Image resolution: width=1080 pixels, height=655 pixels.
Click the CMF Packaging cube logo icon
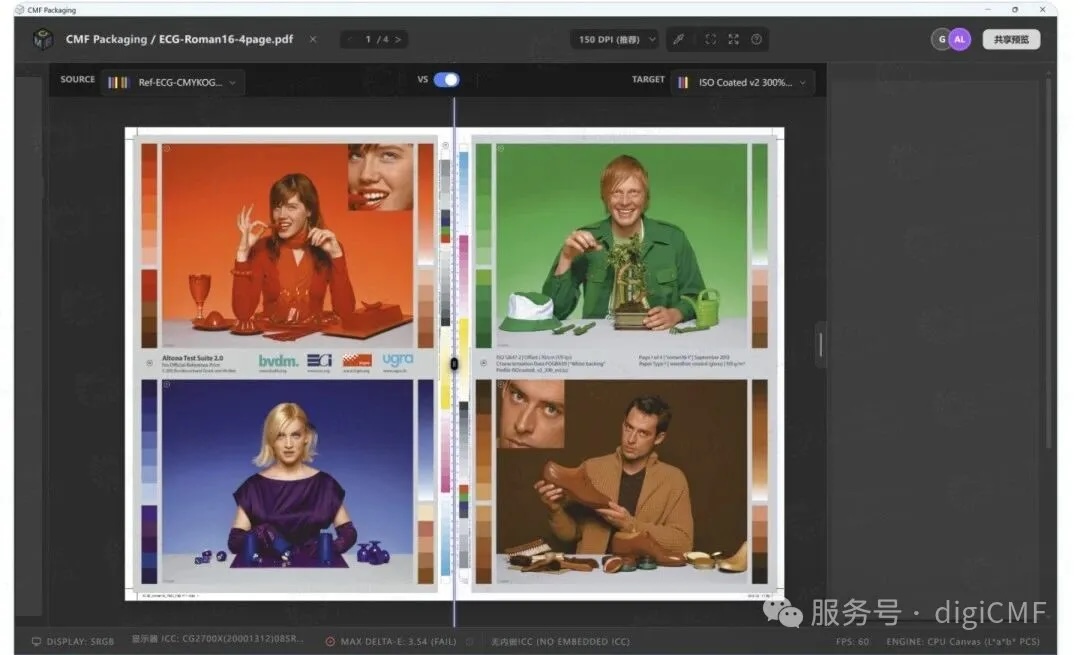[43, 39]
